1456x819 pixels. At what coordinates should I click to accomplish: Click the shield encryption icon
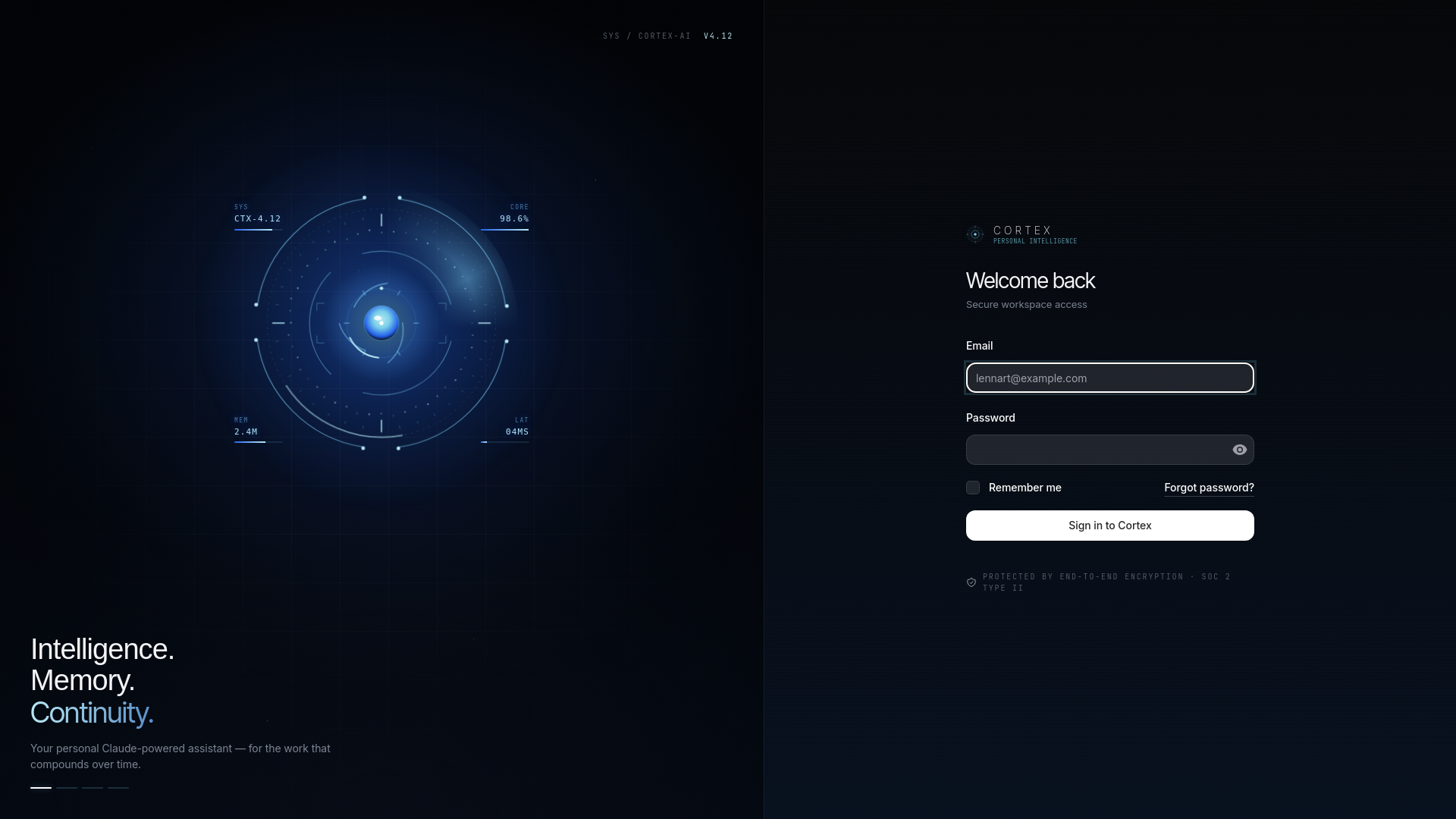click(971, 582)
